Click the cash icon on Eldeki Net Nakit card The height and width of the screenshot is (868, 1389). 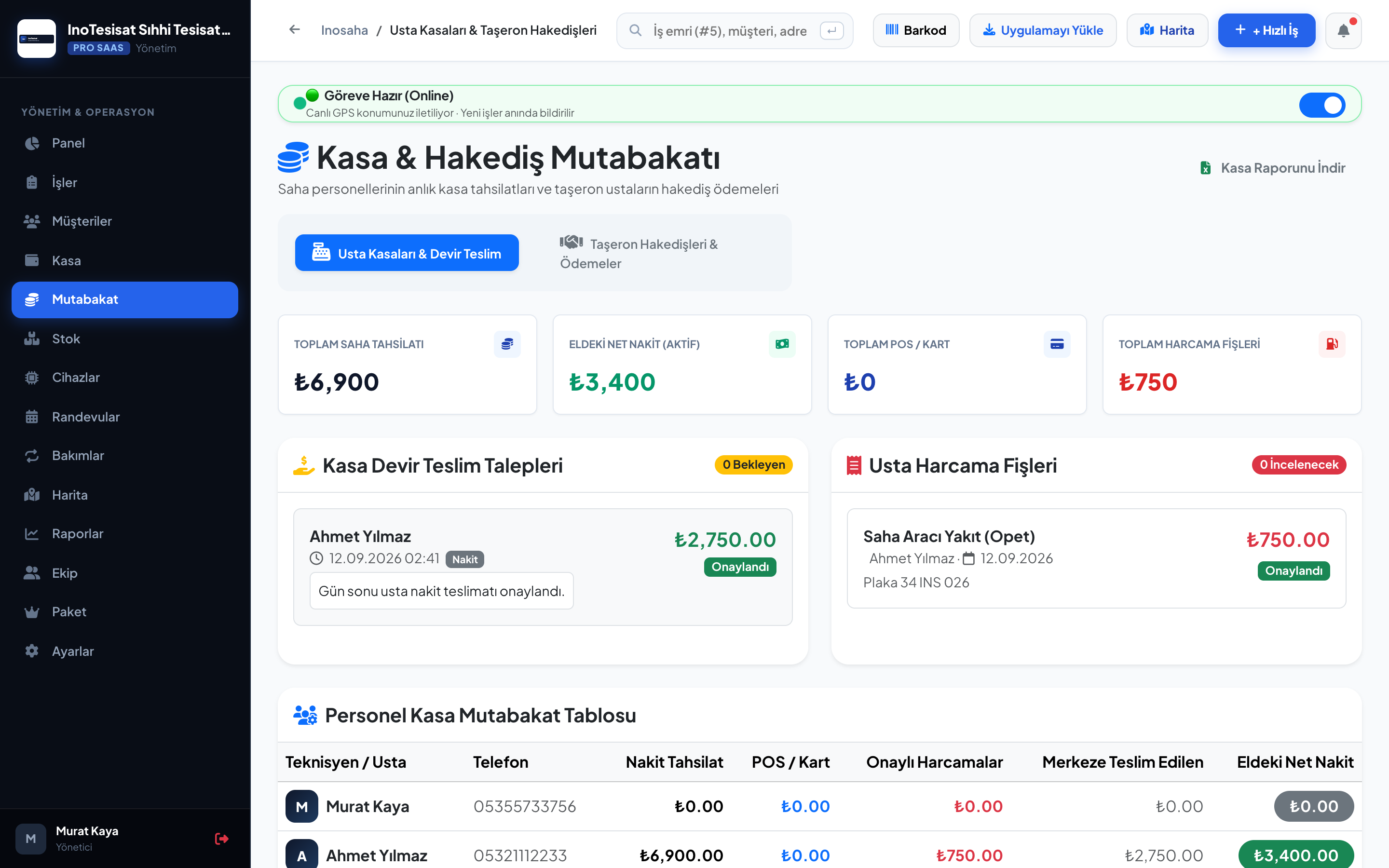click(x=782, y=344)
